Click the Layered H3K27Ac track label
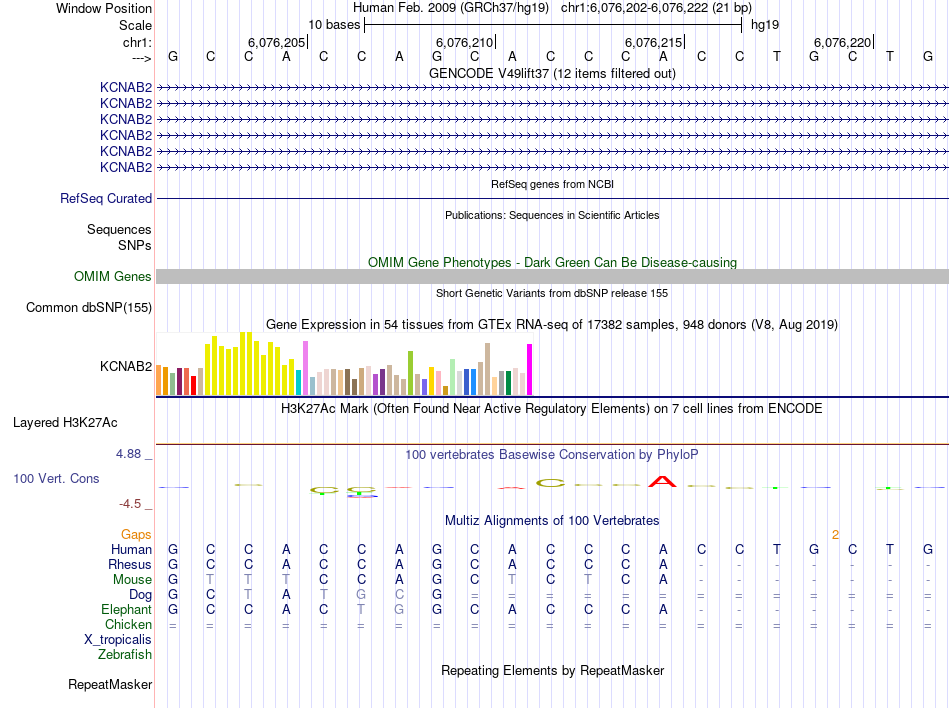Screen dimensions: 950x708 (x=65, y=423)
